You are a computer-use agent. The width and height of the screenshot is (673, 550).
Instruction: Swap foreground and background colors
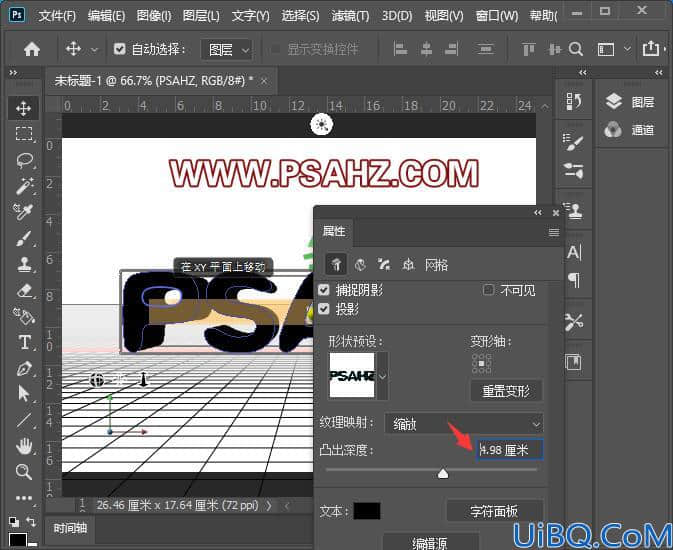(31, 522)
